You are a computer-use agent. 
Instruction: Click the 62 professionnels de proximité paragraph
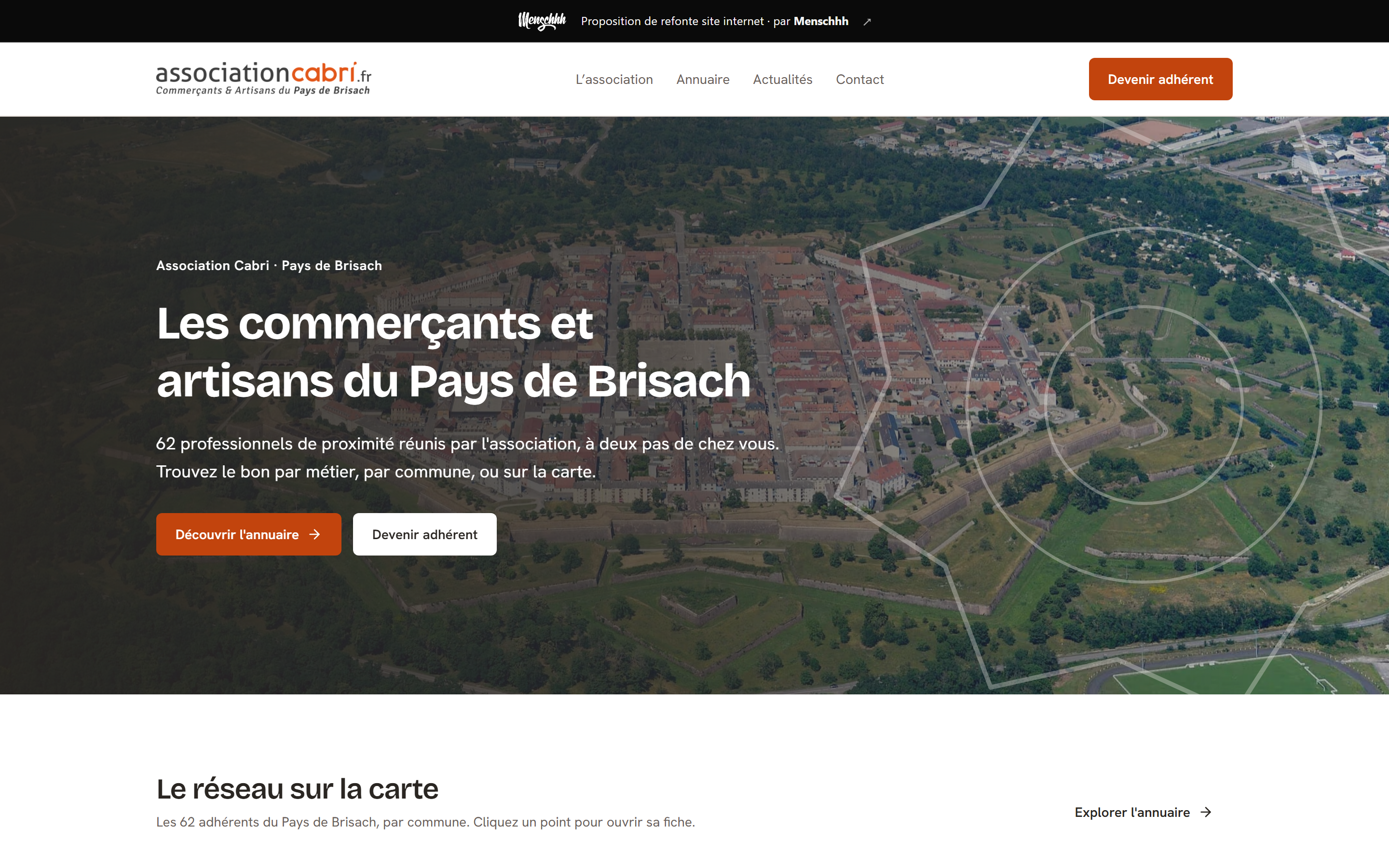pos(468,458)
